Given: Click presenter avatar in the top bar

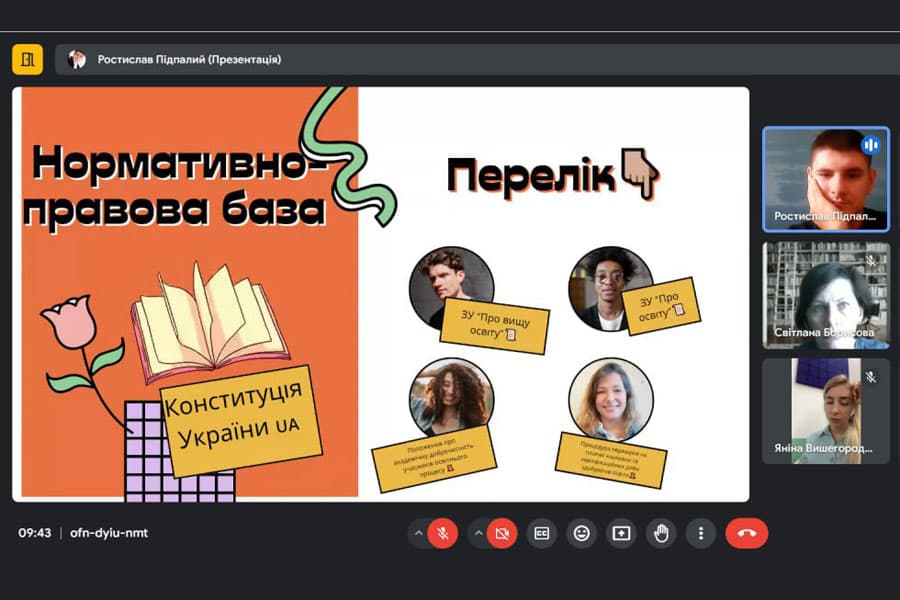Looking at the screenshot, I should pyautogui.click(x=77, y=60).
